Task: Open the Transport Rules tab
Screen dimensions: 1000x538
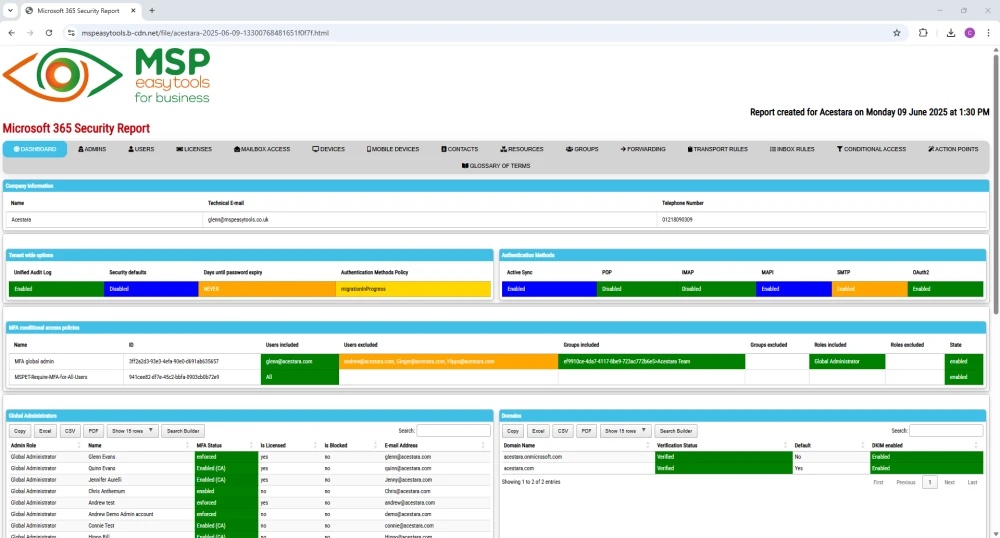Action: [717, 149]
